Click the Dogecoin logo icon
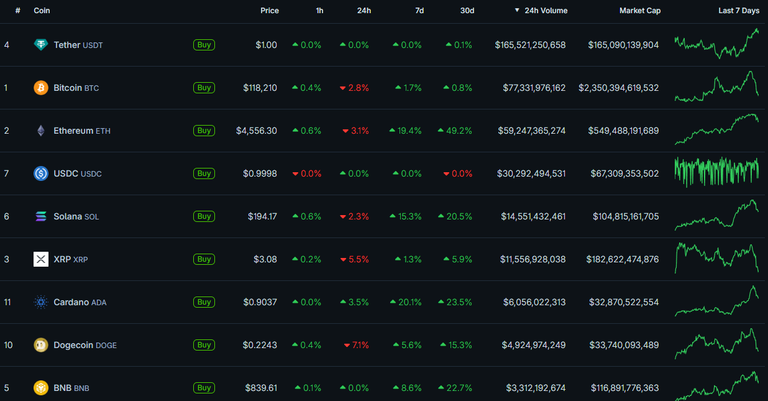The height and width of the screenshot is (401, 768). [x=41, y=345]
